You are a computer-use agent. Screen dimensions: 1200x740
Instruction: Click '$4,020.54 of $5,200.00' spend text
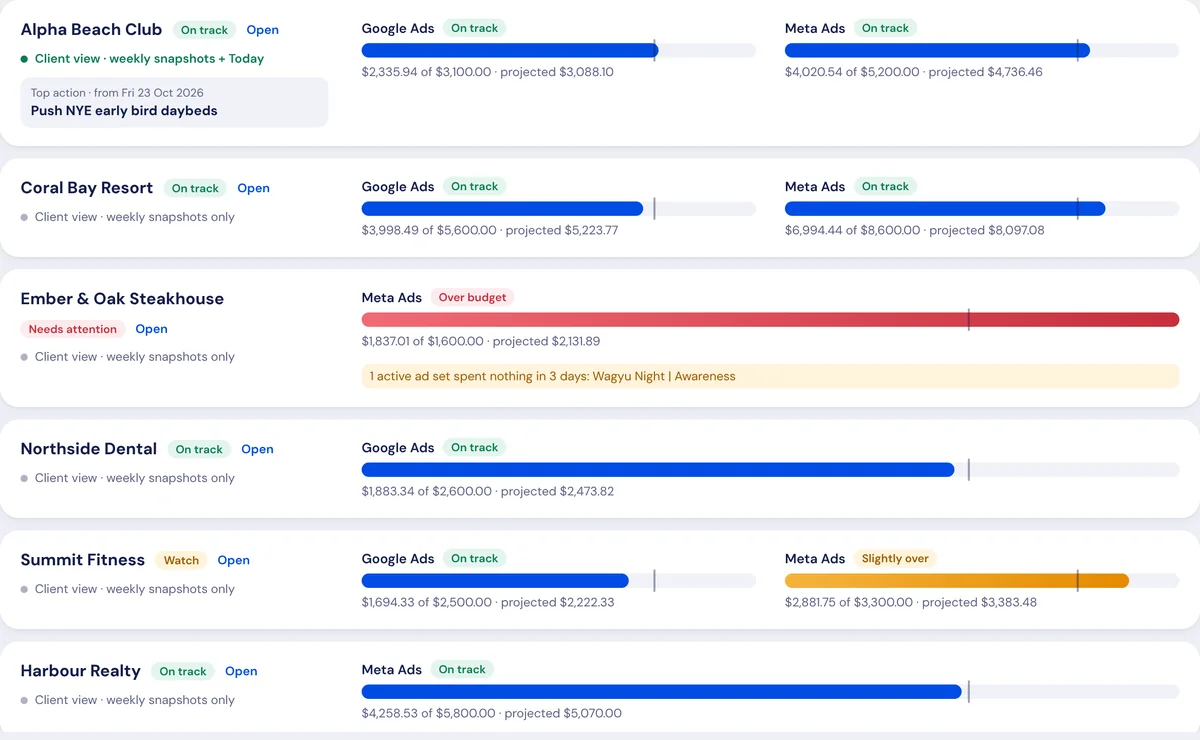(x=852, y=72)
